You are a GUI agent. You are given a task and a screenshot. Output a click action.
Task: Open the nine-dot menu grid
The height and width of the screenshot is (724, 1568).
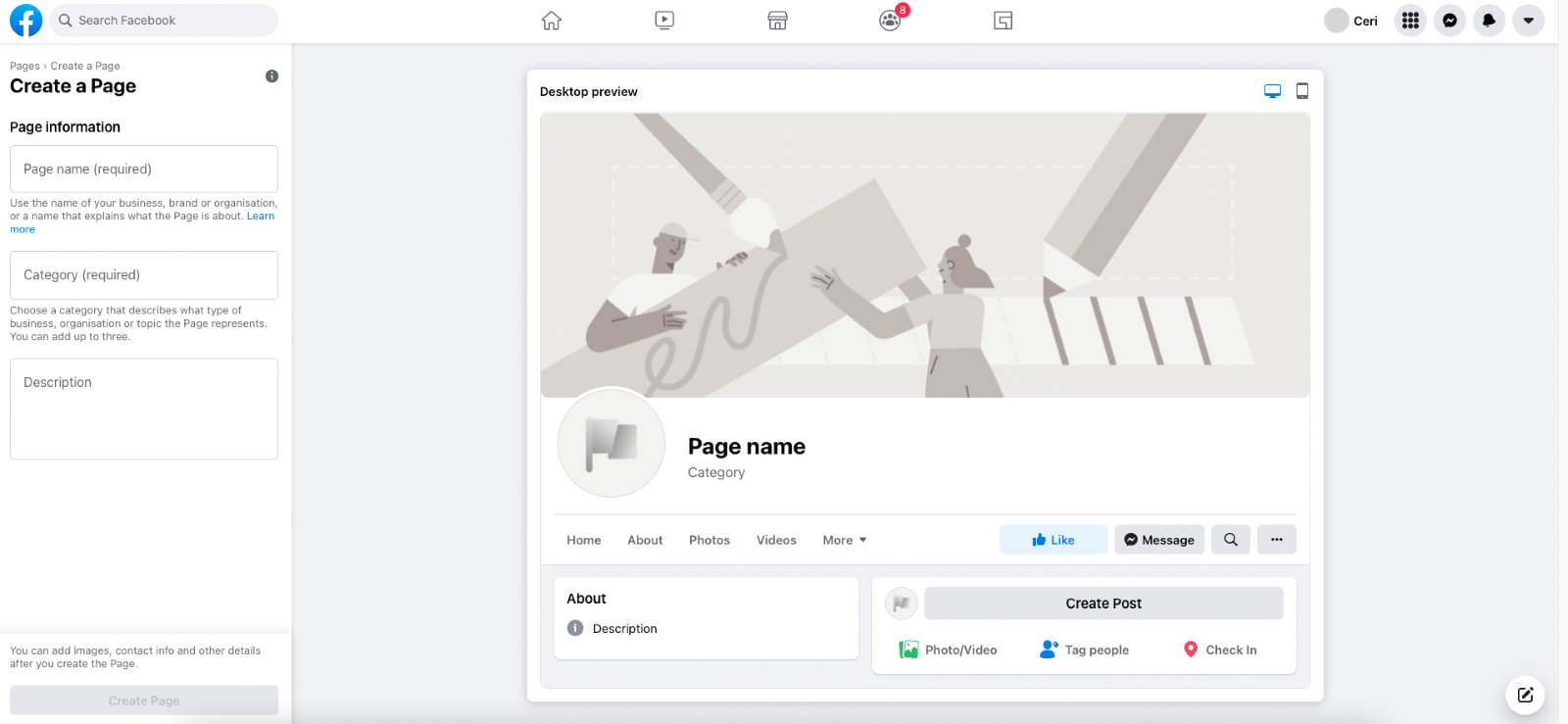[1410, 21]
